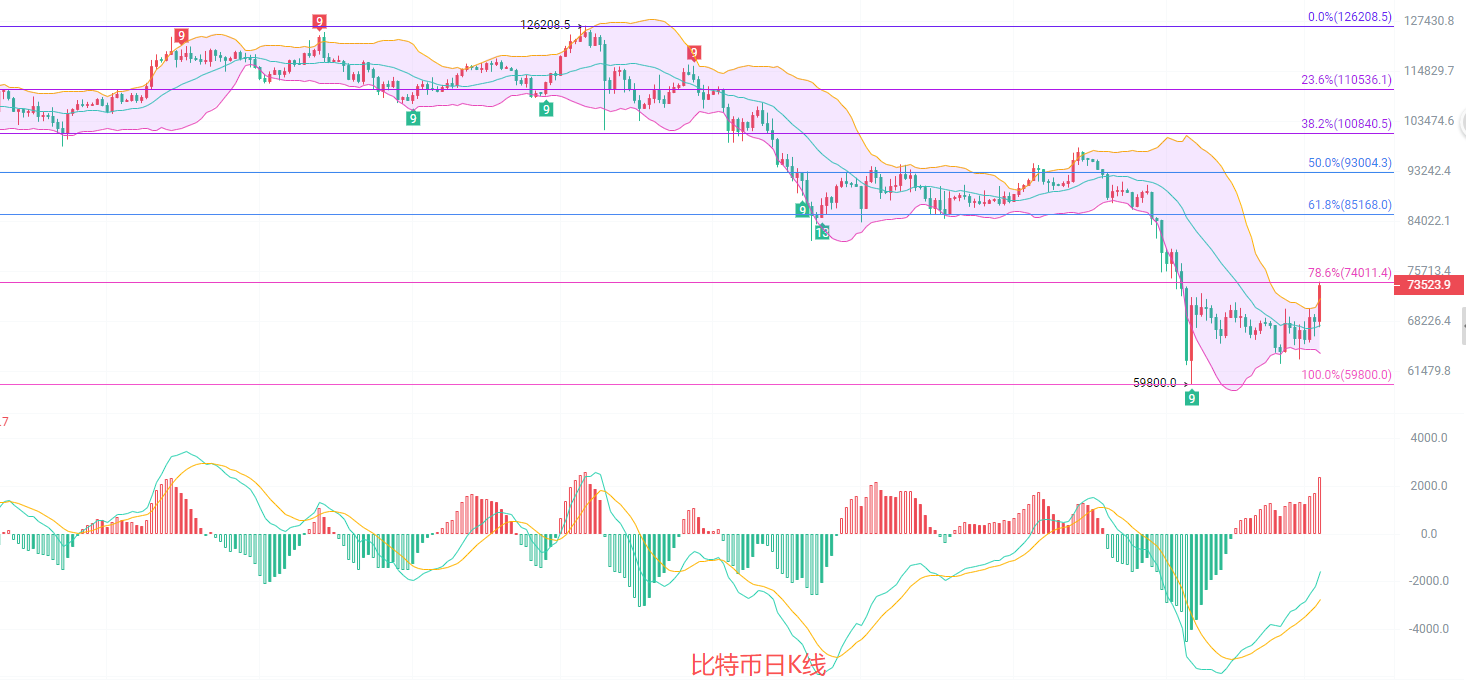Click the green 9 marker below the 59800.0 low

1192,398
